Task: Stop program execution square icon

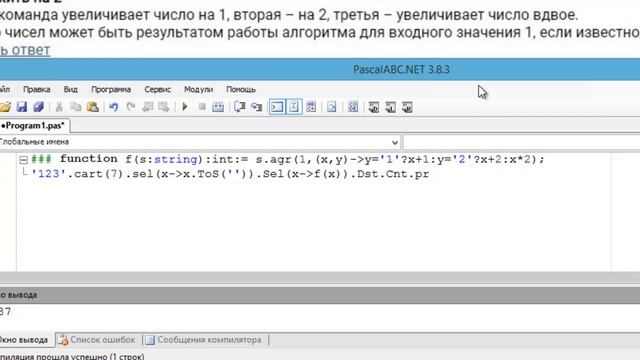Action: [x=202, y=107]
